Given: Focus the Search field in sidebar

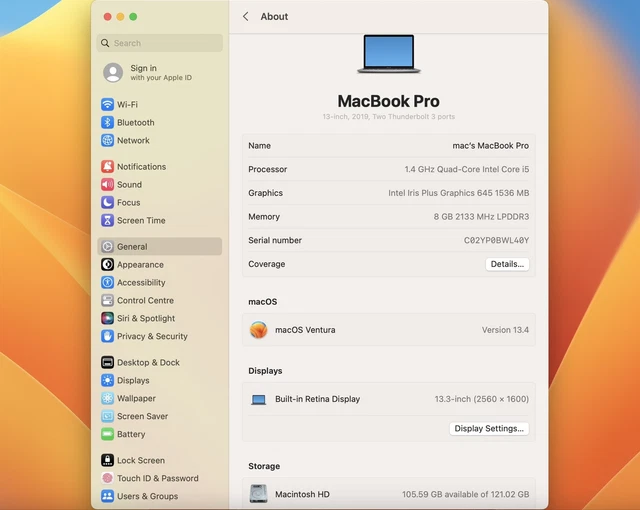Looking at the screenshot, I should [x=160, y=43].
